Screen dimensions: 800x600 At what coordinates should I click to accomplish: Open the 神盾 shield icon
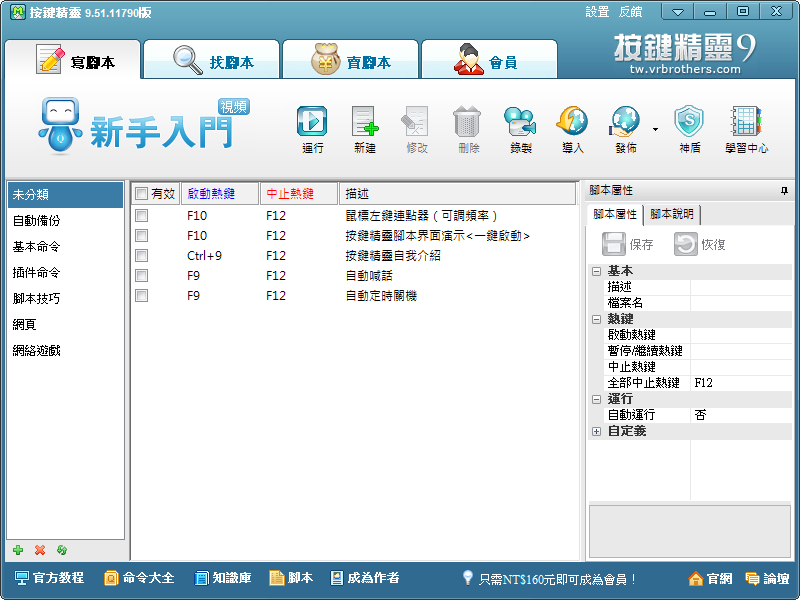pos(689,121)
